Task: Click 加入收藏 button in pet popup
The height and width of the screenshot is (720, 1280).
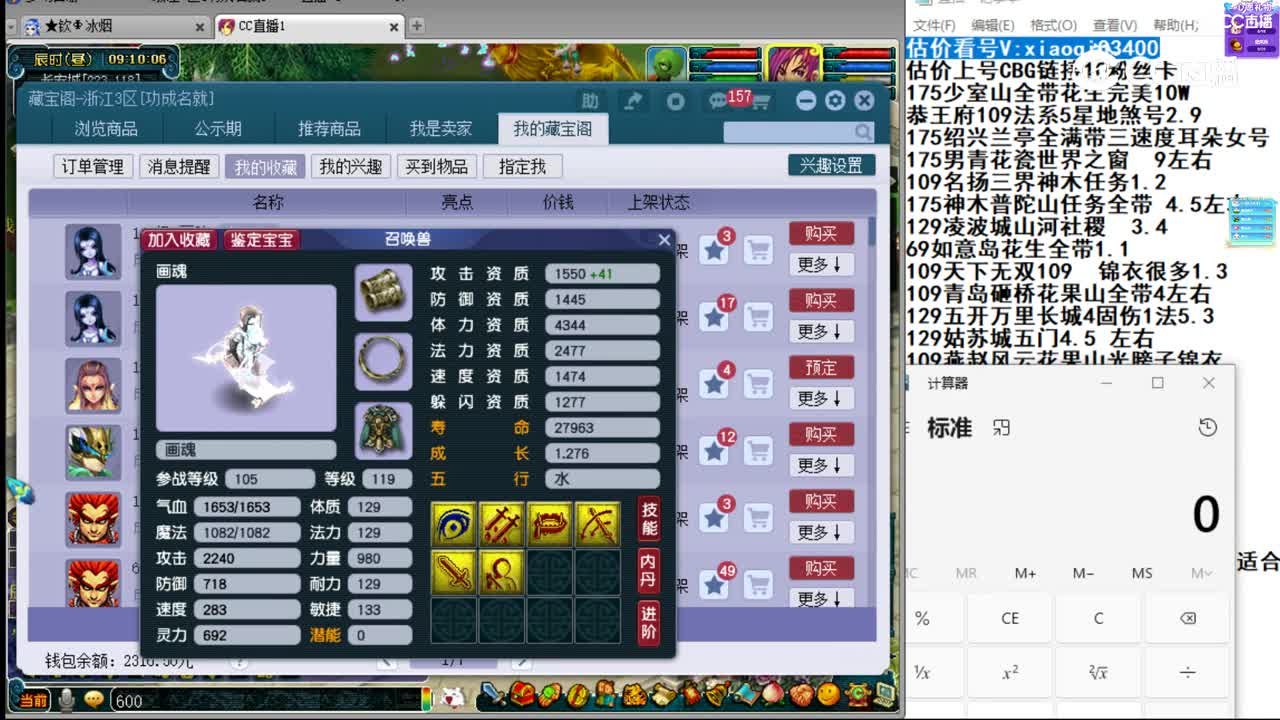Action: pyautogui.click(x=179, y=239)
